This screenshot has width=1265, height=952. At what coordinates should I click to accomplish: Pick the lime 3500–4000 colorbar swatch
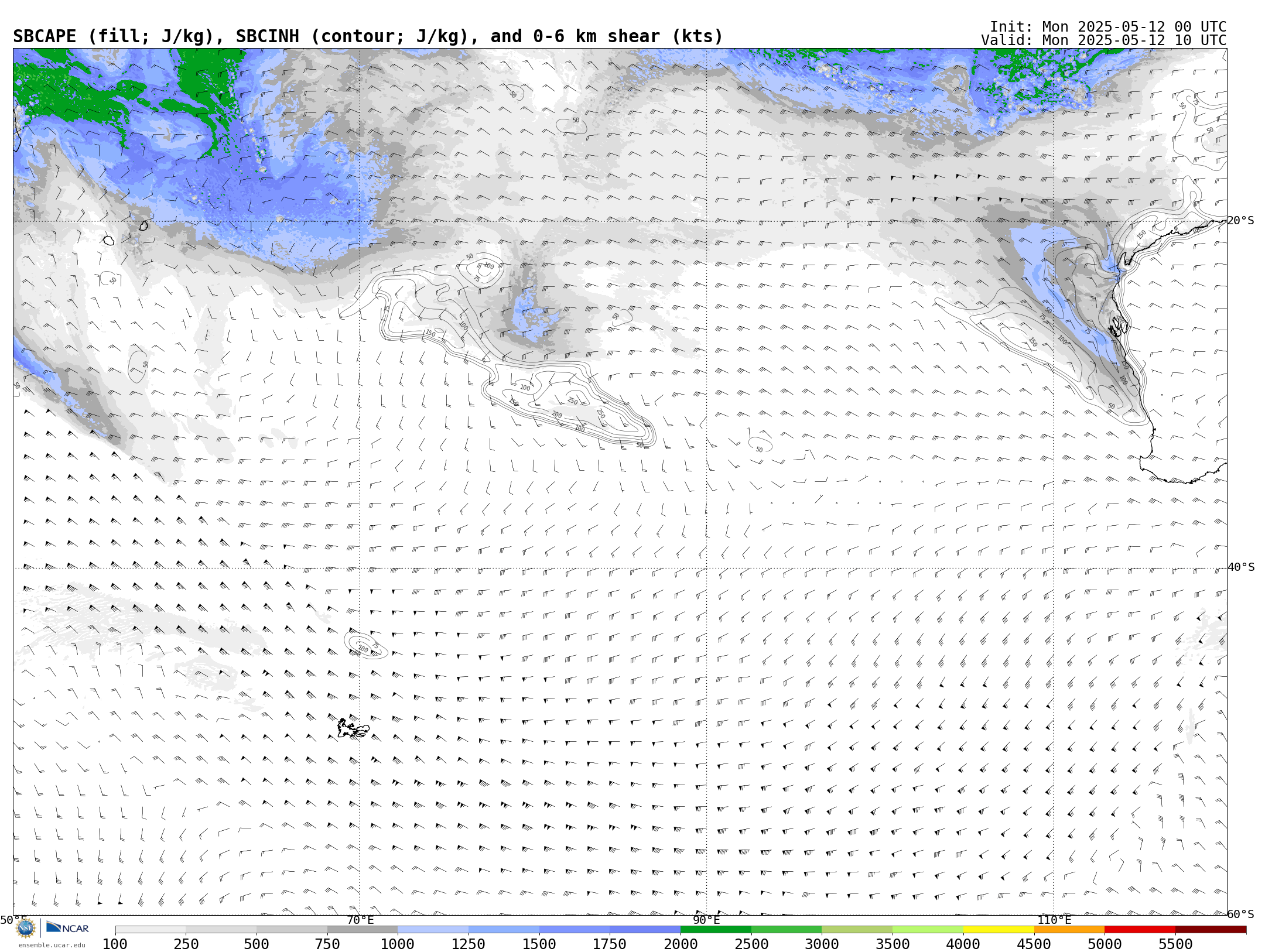tap(928, 930)
